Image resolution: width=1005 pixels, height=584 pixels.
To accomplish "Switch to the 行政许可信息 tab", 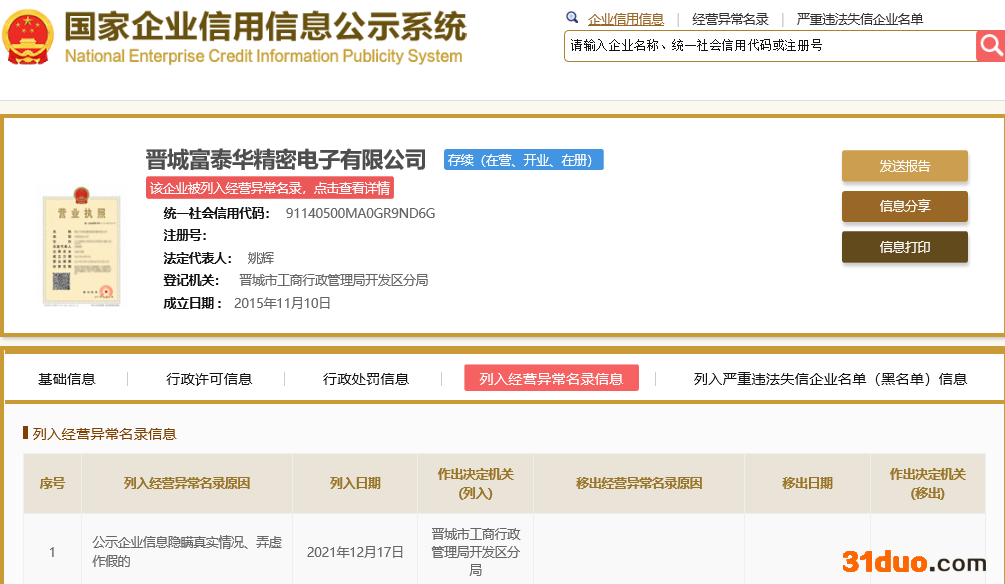I will (x=209, y=379).
